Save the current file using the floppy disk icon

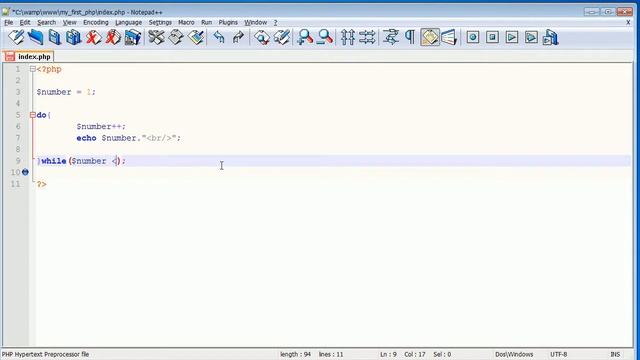click(x=55, y=38)
